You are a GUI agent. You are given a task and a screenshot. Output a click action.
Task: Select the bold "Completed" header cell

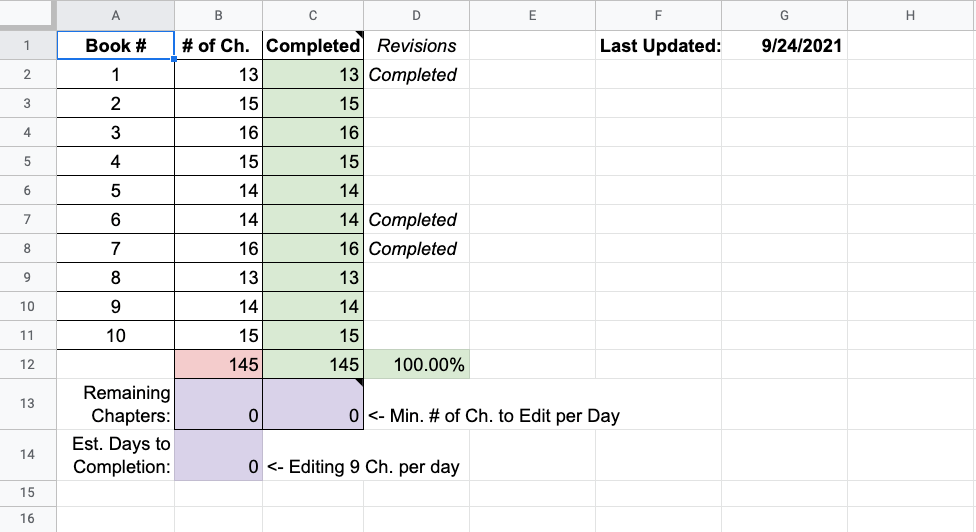click(313, 46)
